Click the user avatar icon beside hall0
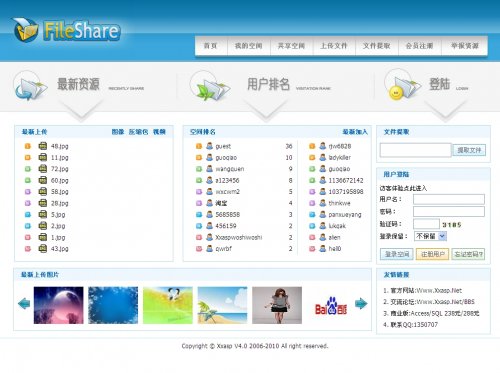The width and height of the screenshot is (500, 373). tap(323, 248)
